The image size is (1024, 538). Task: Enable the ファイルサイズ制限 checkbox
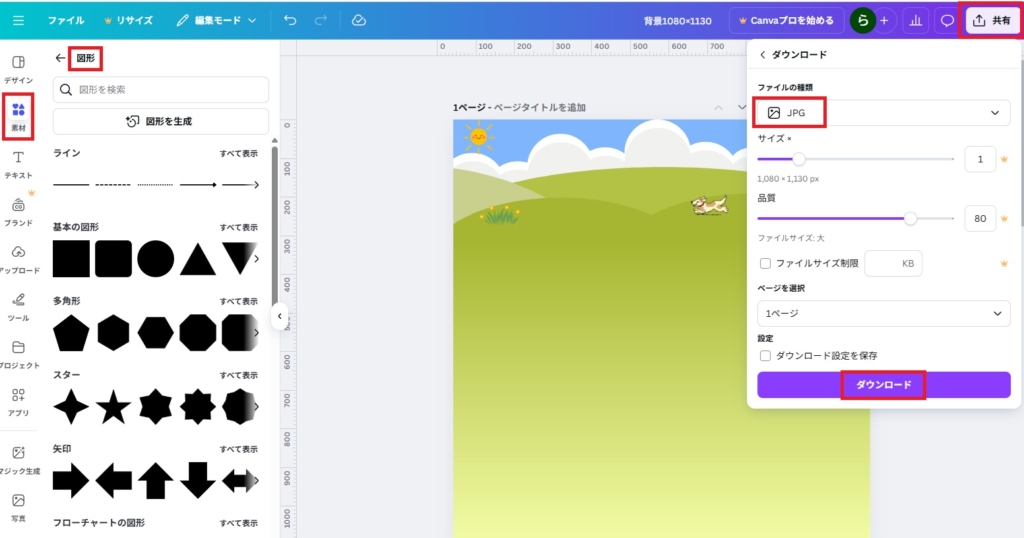click(765, 264)
